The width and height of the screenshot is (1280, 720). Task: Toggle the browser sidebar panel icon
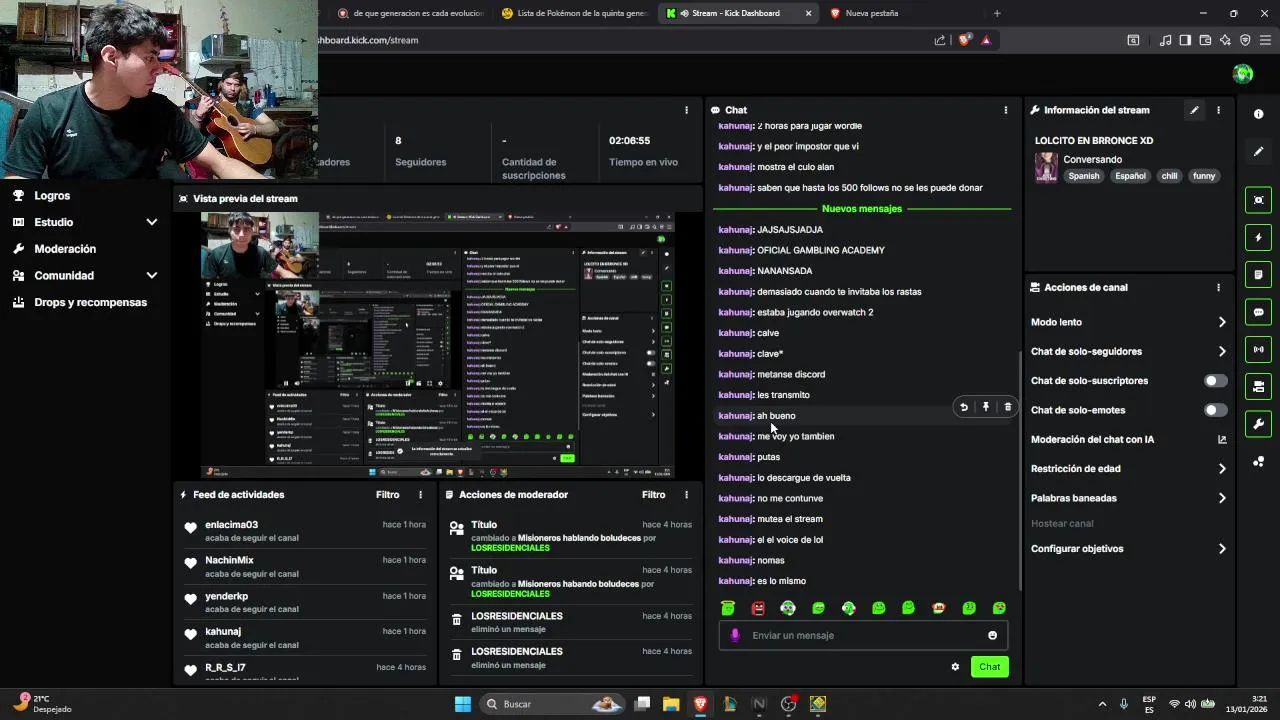tap(1185, 40)
